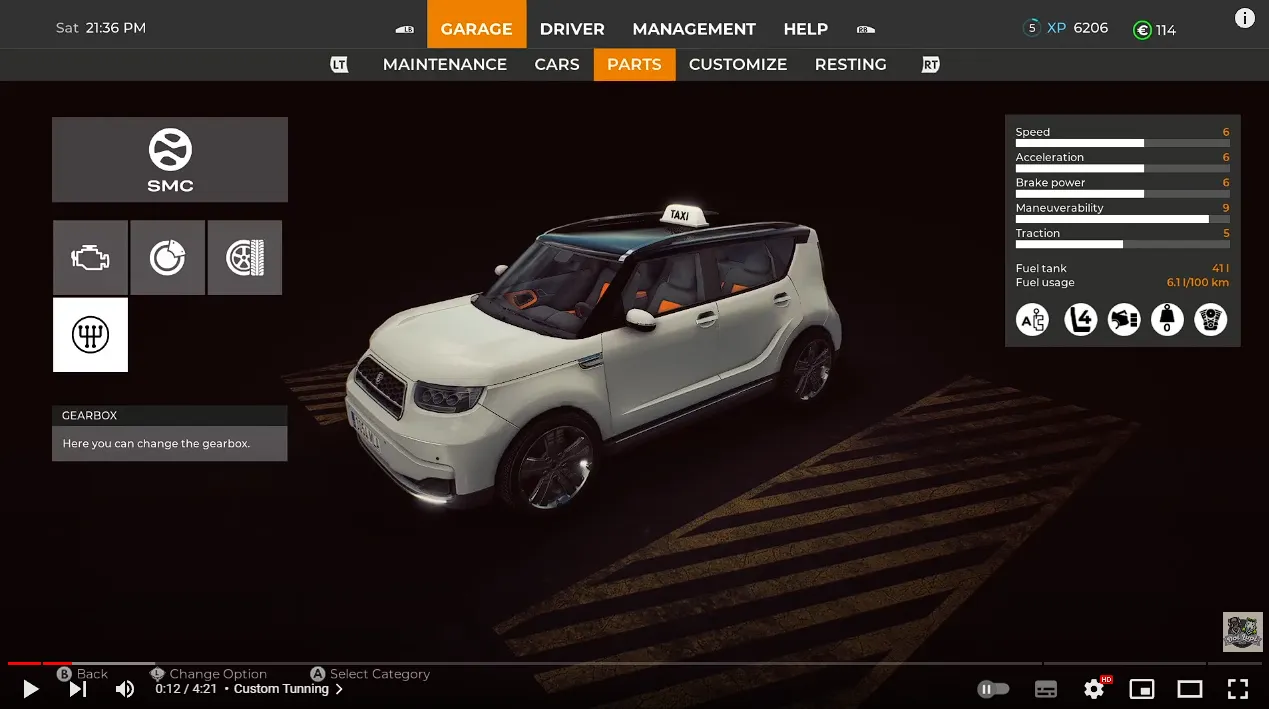Click the RB shoulder button icon
1269x709 pixels.
tap(866, 30)
